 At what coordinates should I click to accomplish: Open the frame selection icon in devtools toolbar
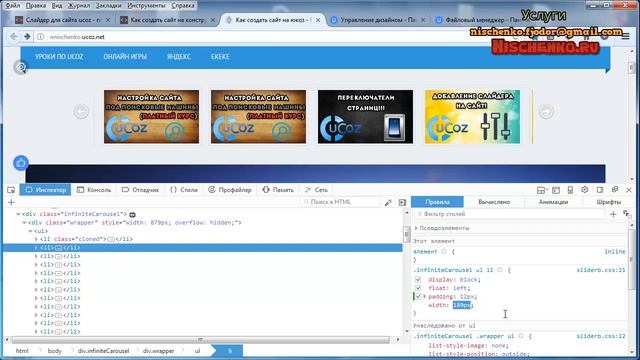tap(541, 190)
